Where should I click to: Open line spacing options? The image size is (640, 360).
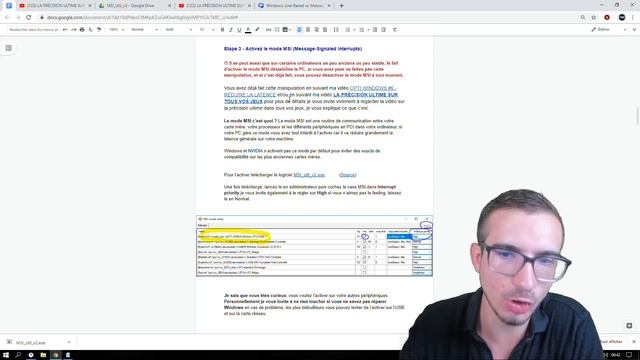point(336,30)
